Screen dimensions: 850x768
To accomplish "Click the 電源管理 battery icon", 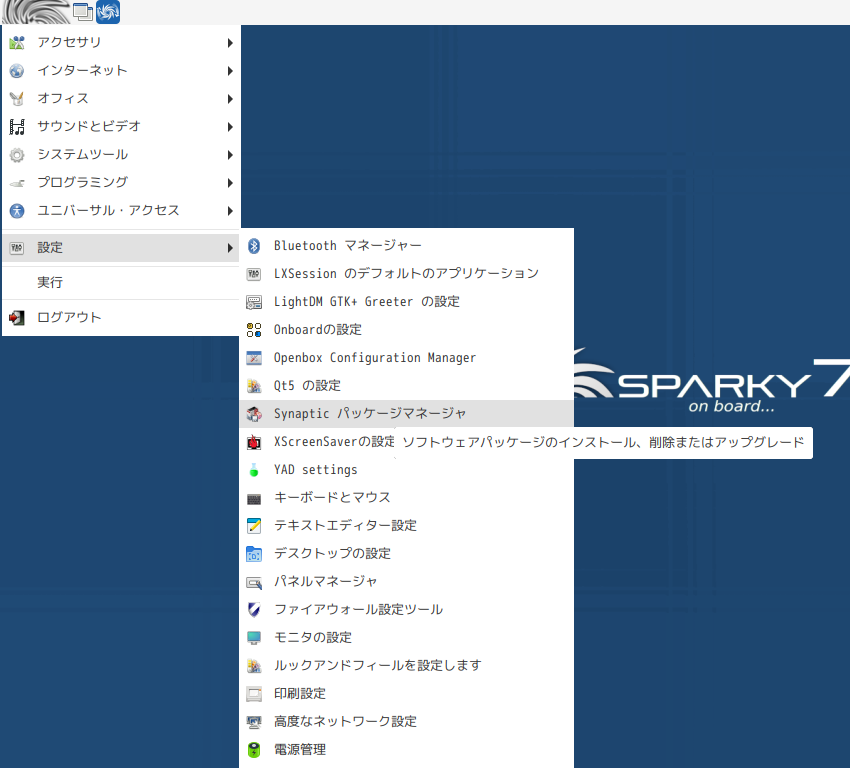I will [x=254, y=750].
